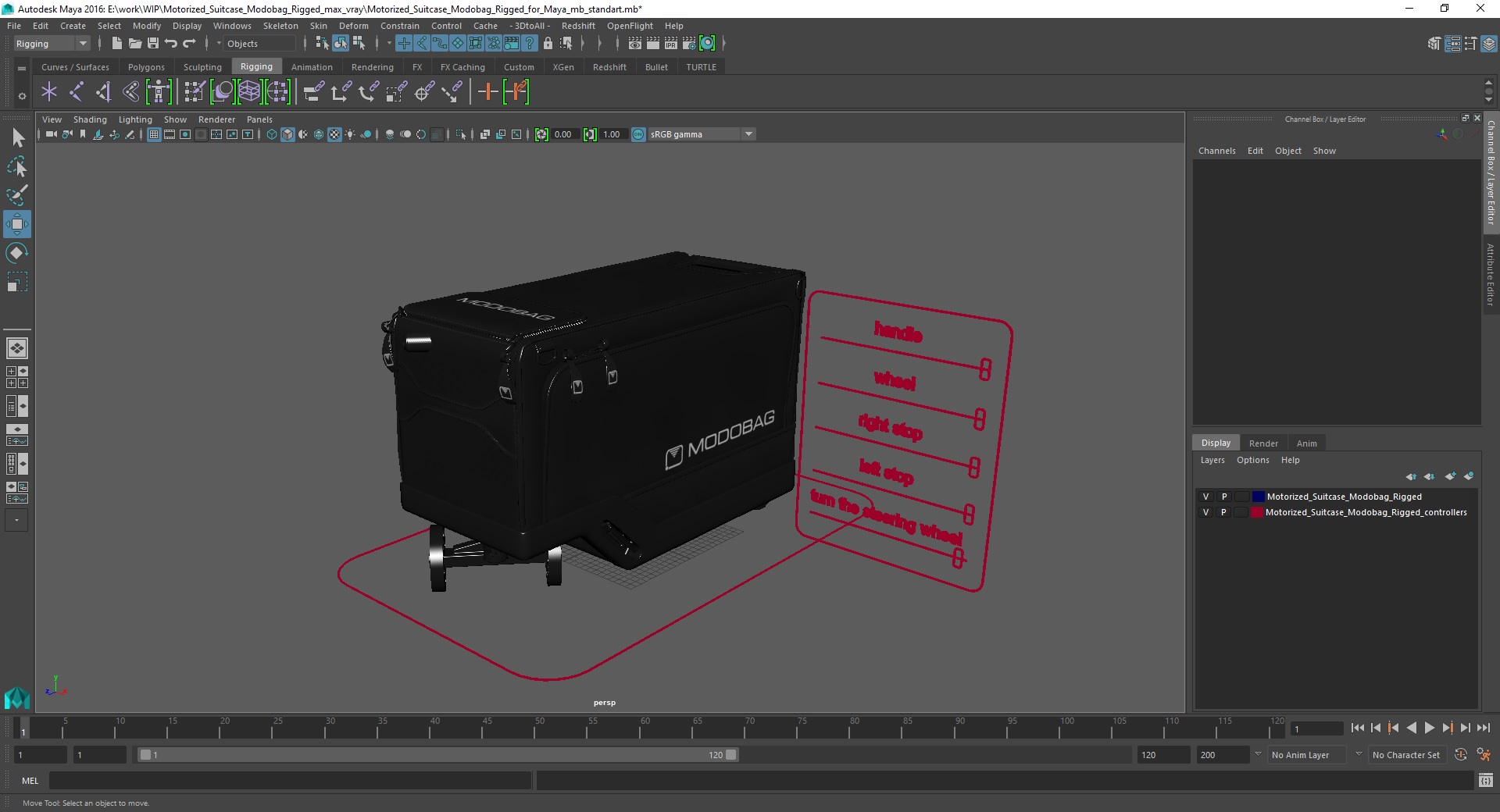1500x812 pixels.
Task: Click the blue color swatch of Modobag_Rigged layer
Action: 1258,497
